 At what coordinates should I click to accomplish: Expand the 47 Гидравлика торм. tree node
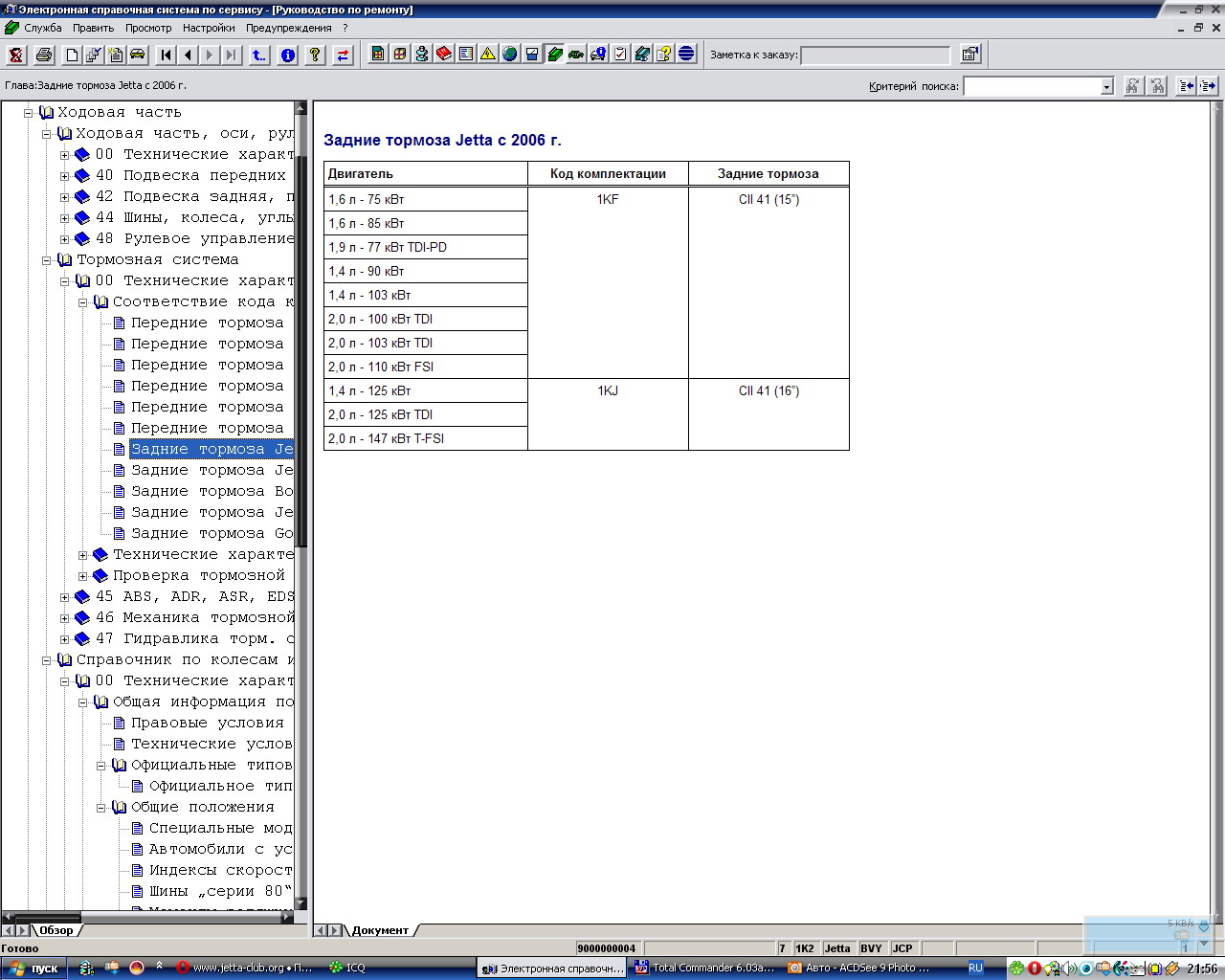coord(65,639)
